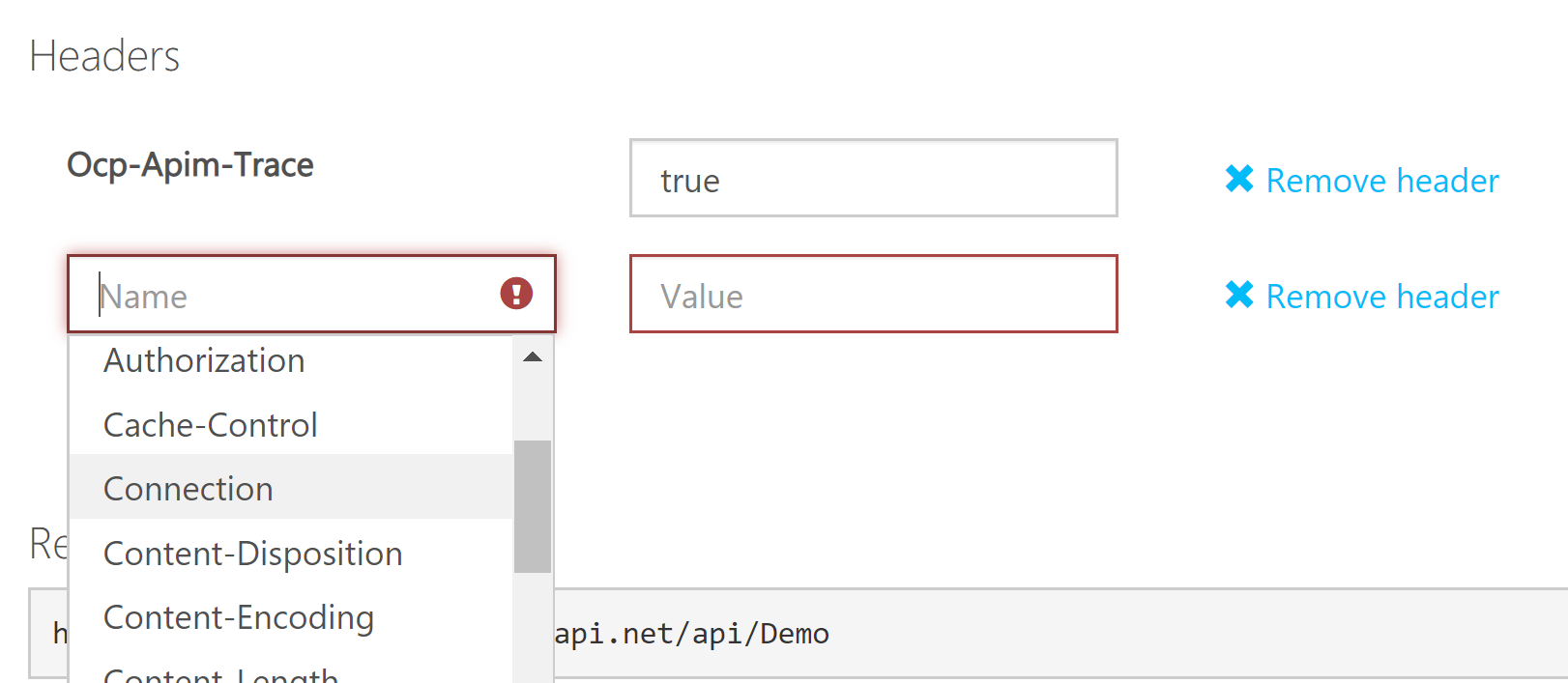This screenshot has width=1568, height=683.
Task: Select Authorization from the header list
Action: tap(203, 360)
